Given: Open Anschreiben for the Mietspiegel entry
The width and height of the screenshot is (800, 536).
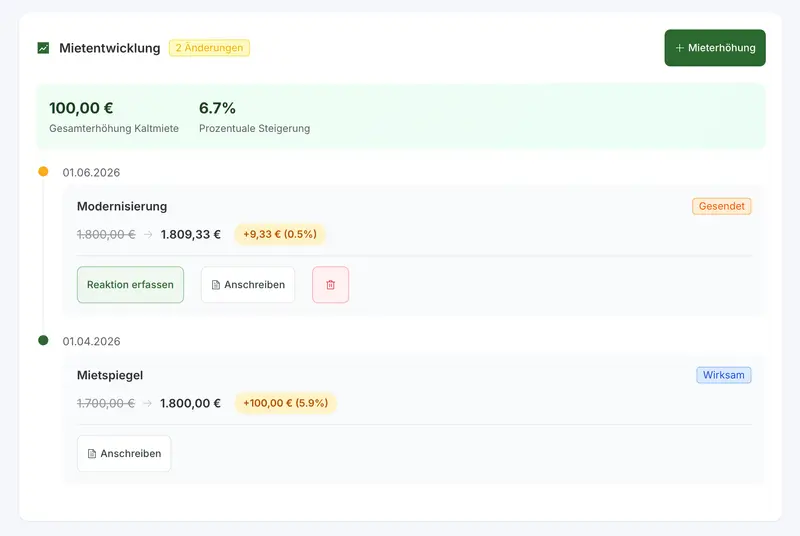Looking at the screenshot, I should point(124,453).
